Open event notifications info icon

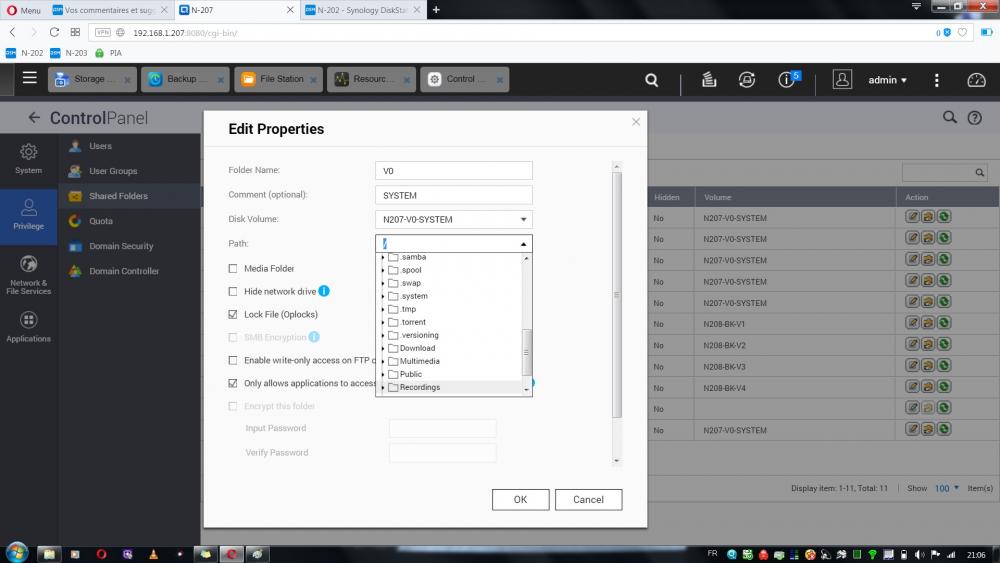click(x=788, y=79)
